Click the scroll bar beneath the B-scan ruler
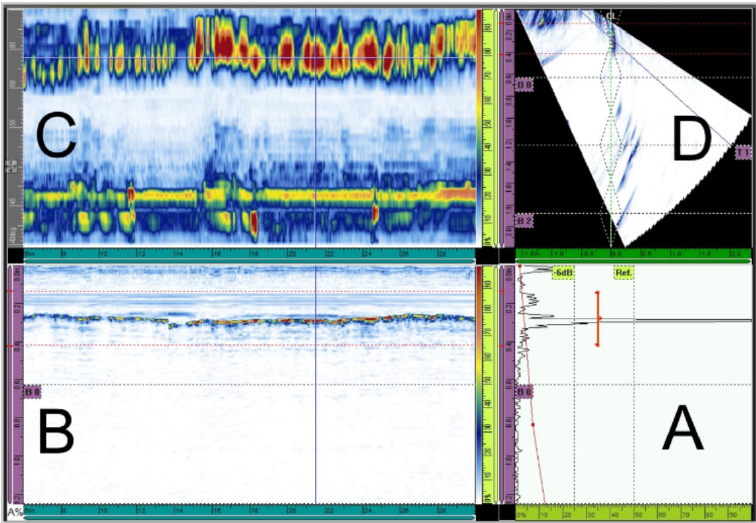Image resolution: width=756 pixels, height=523 pixels. (x=250, y=518)
